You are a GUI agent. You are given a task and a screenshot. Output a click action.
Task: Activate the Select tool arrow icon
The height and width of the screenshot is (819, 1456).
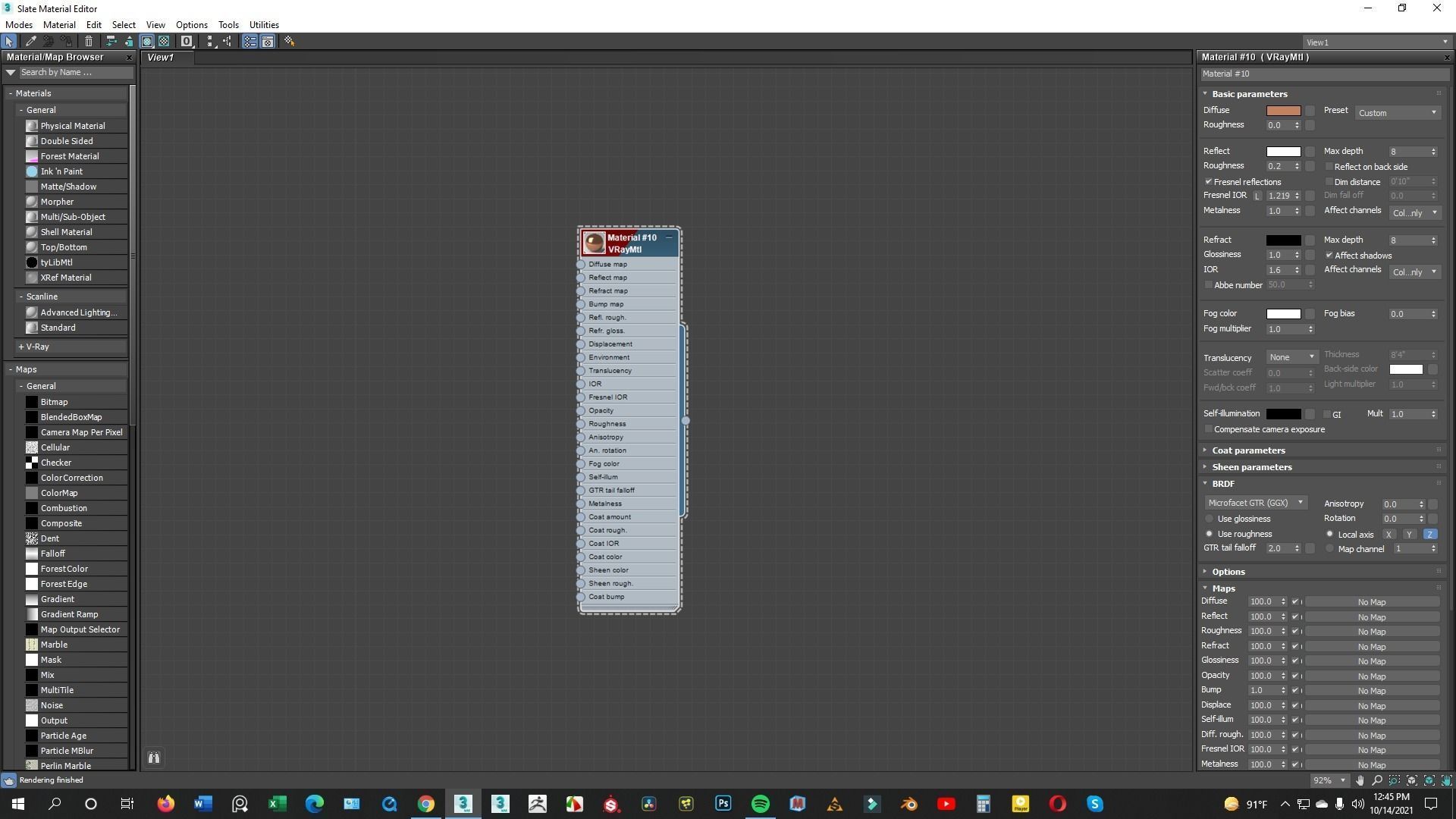pos(9,42)
